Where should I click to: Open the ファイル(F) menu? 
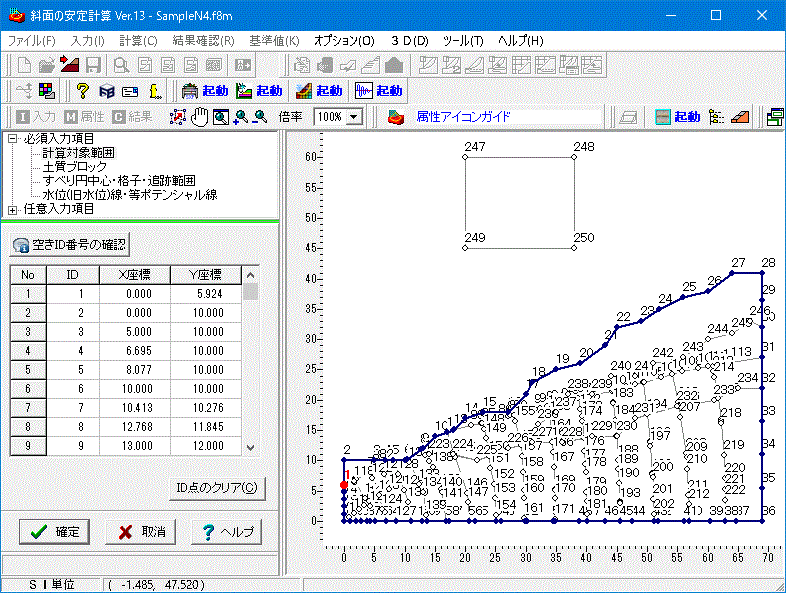(32, 41)
